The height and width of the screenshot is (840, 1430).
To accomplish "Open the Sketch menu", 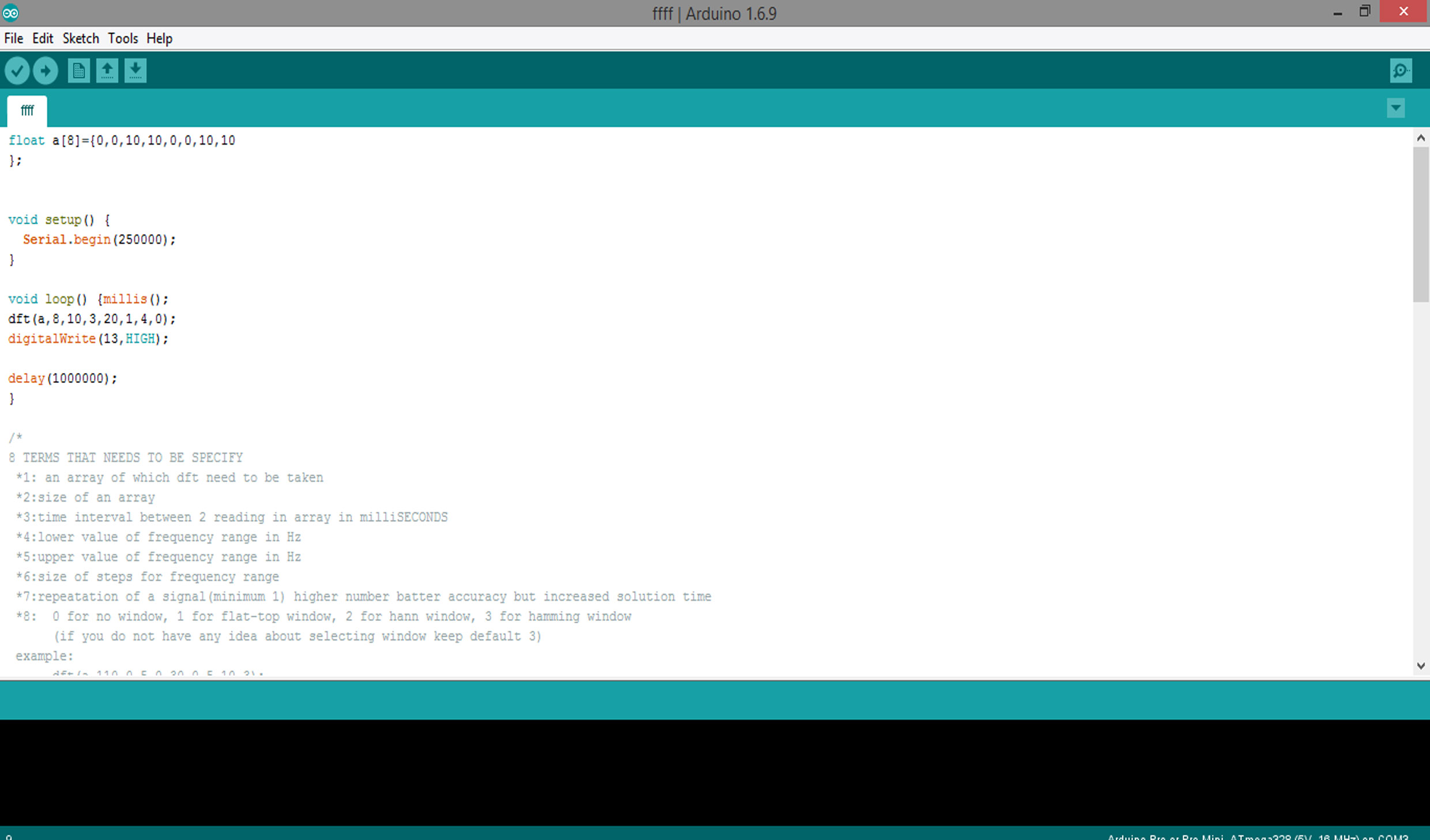I will 80,38.
